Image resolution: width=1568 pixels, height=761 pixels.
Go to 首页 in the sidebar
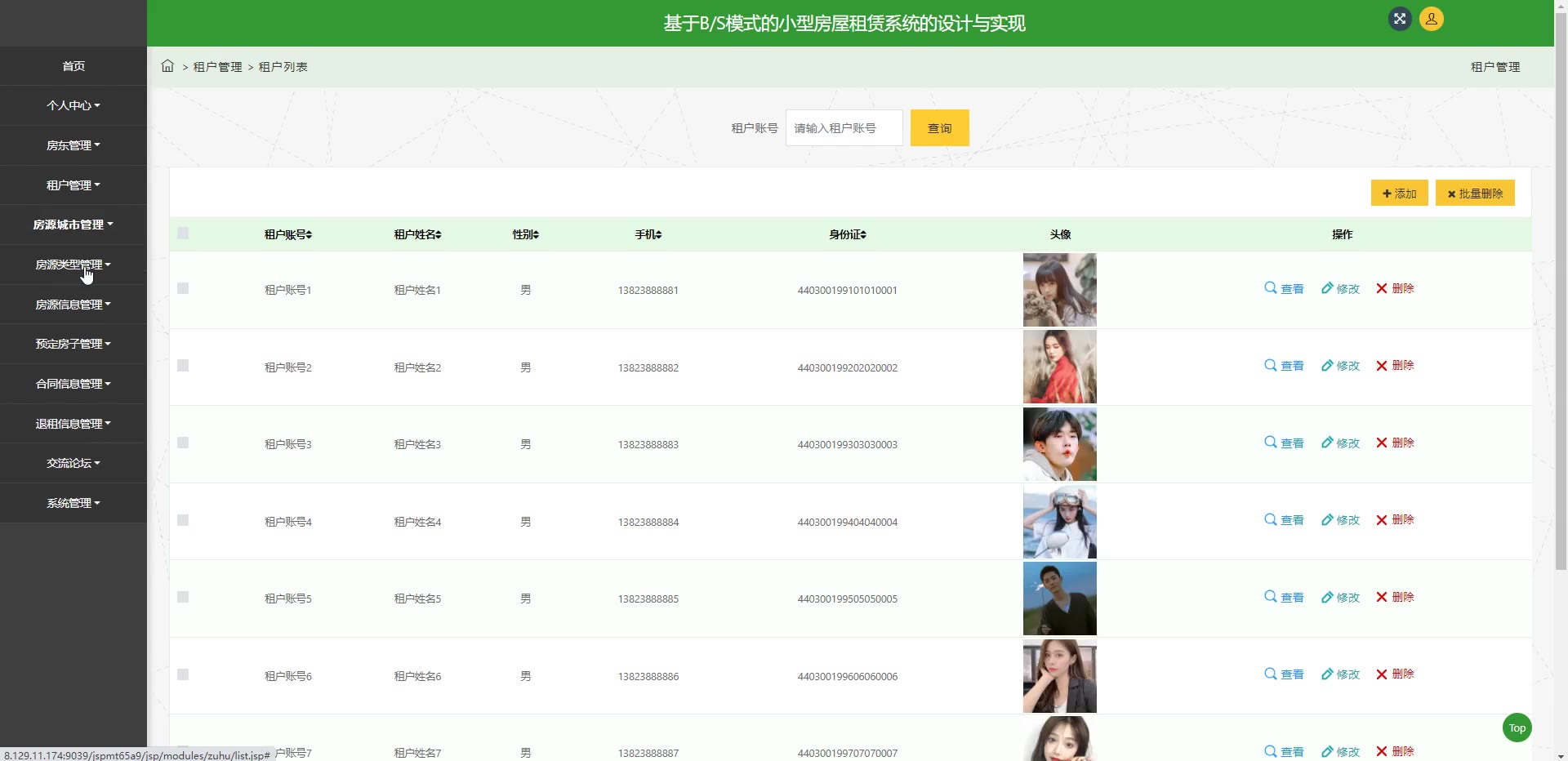pos(73,66)
